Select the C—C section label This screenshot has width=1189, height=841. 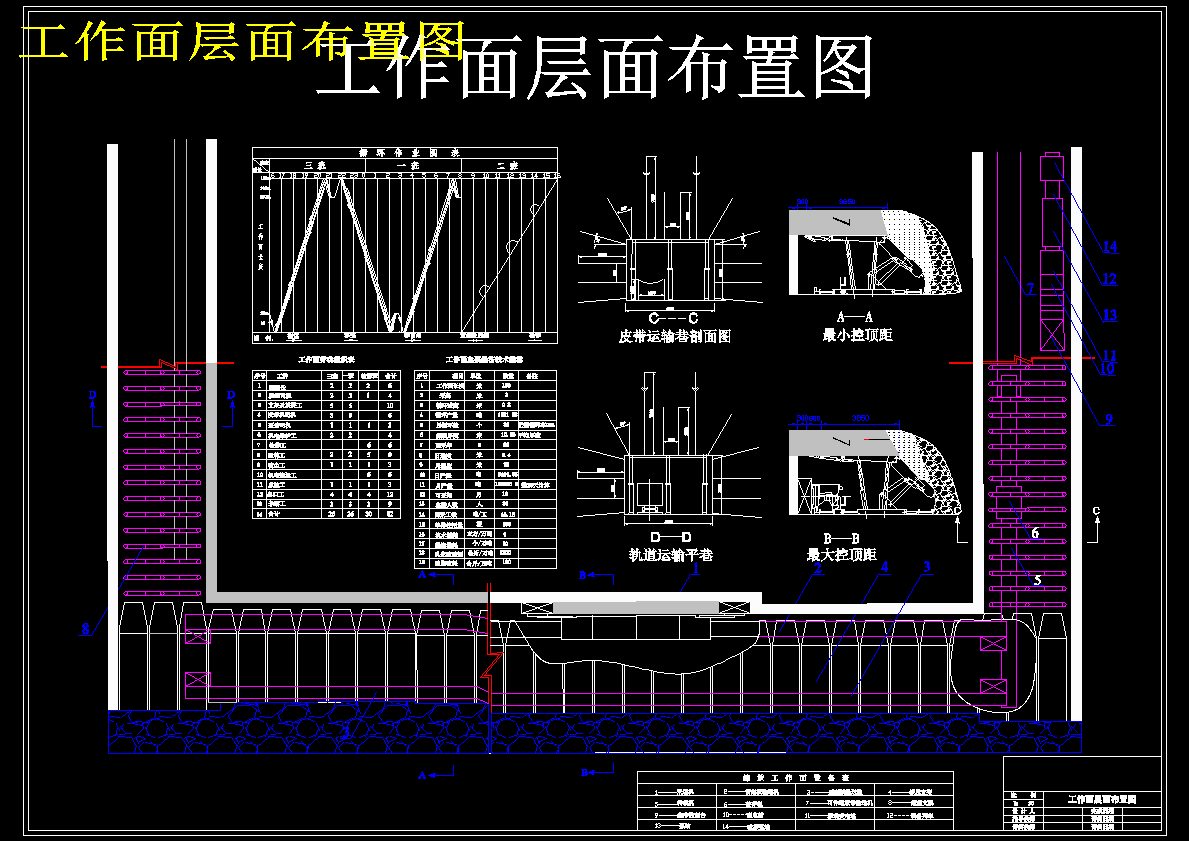coord(673,319)
